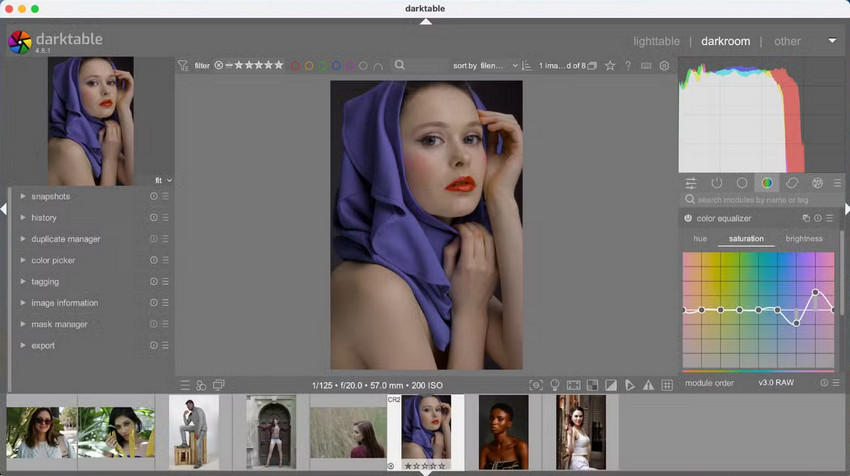Open presets menu for export module
The width and height of the screenshot is (850, 476).
pyautogui.click(x=165, y=345)
